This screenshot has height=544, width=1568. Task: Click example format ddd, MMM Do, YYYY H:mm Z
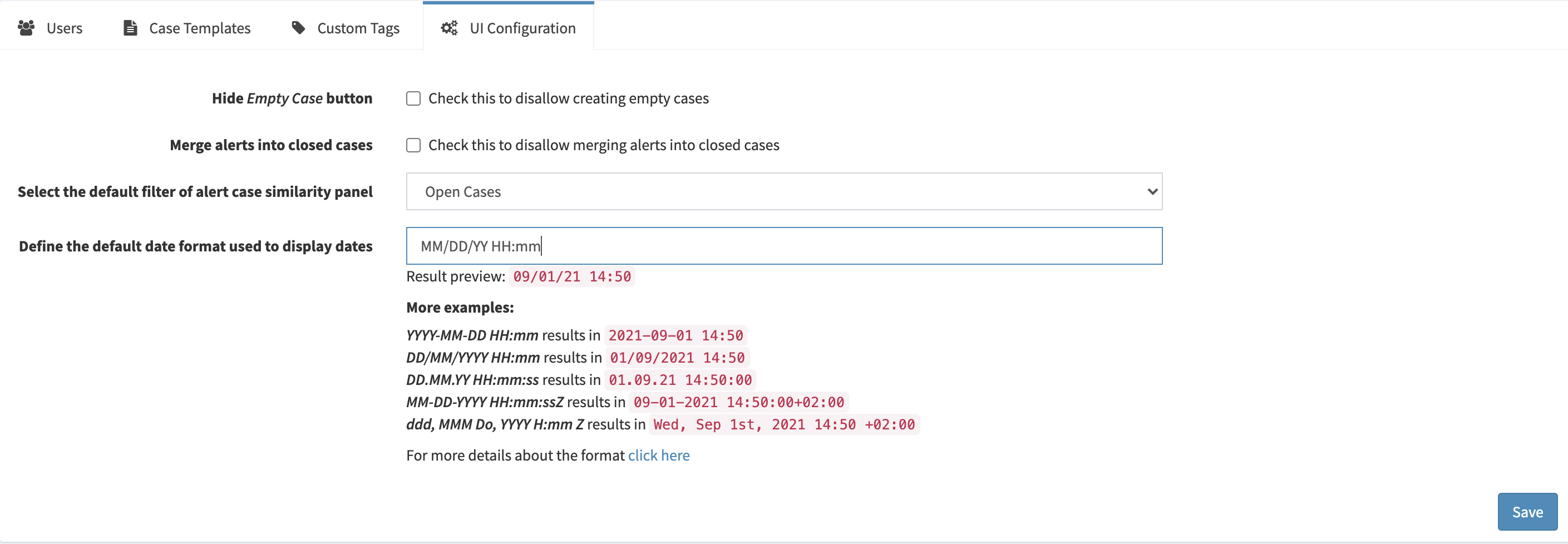tap(495, 424)
